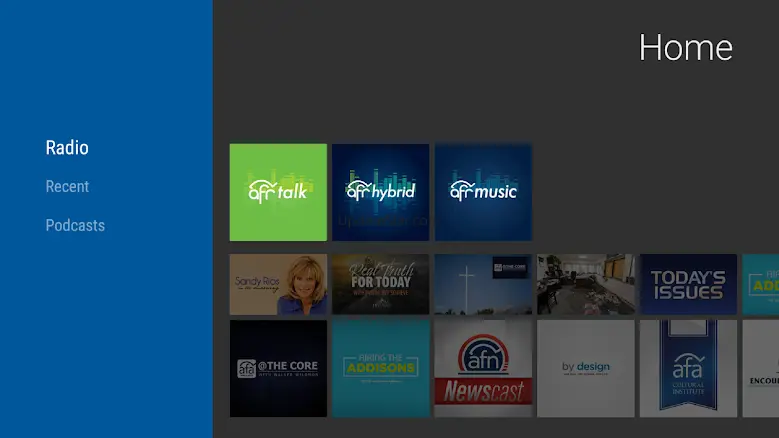Screen dimensions: 779x438
Task: Click the Home page title
Action: pos(686,48)
